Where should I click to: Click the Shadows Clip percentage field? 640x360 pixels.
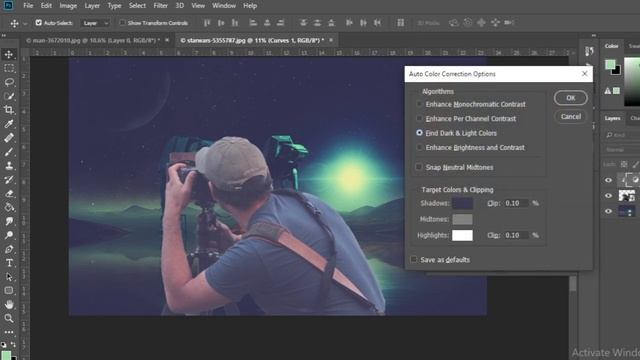click(516, 203)
